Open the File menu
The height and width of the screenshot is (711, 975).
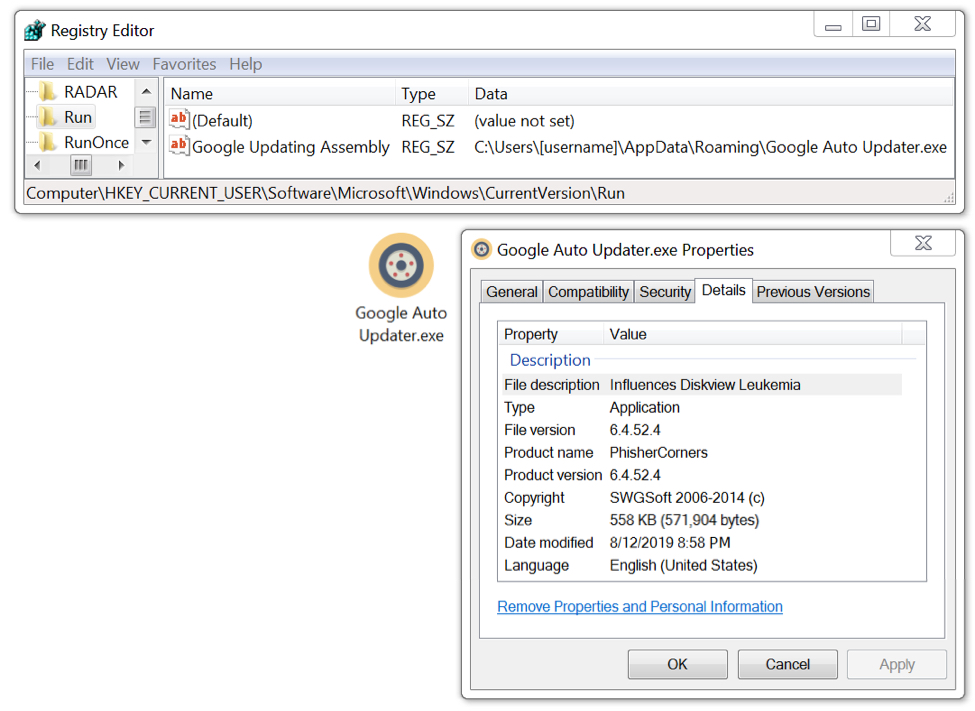pos(42,64)
